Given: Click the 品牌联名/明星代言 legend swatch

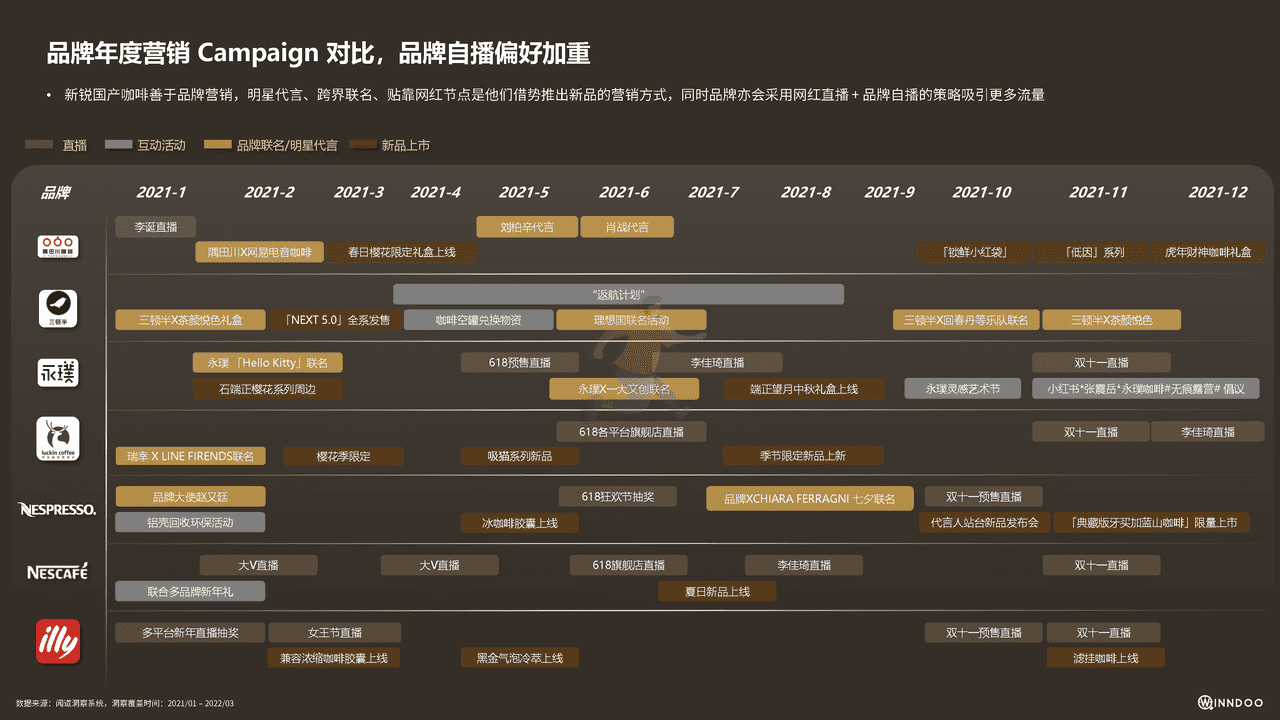Looking at the screenshot, I should pos(217,145).
